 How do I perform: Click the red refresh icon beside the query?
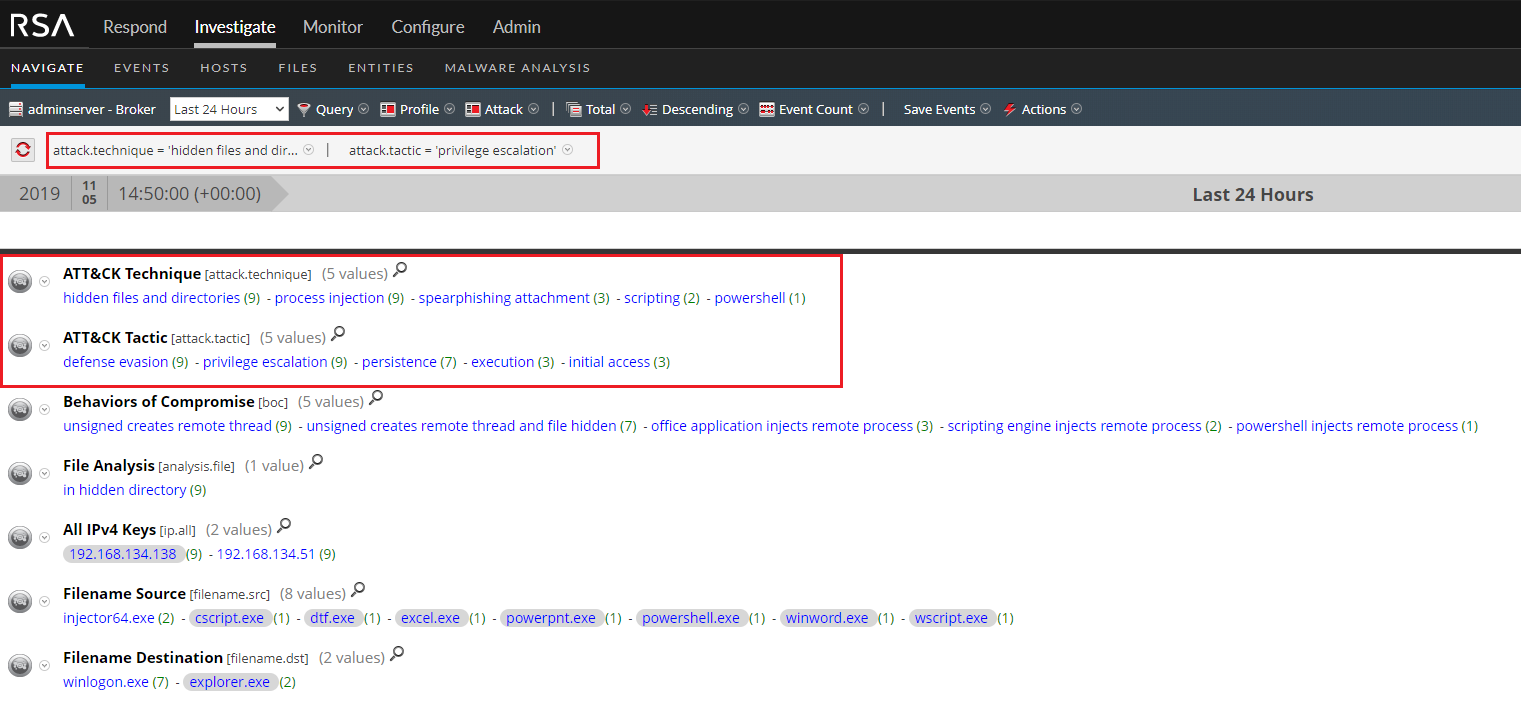tap(22, 150)
